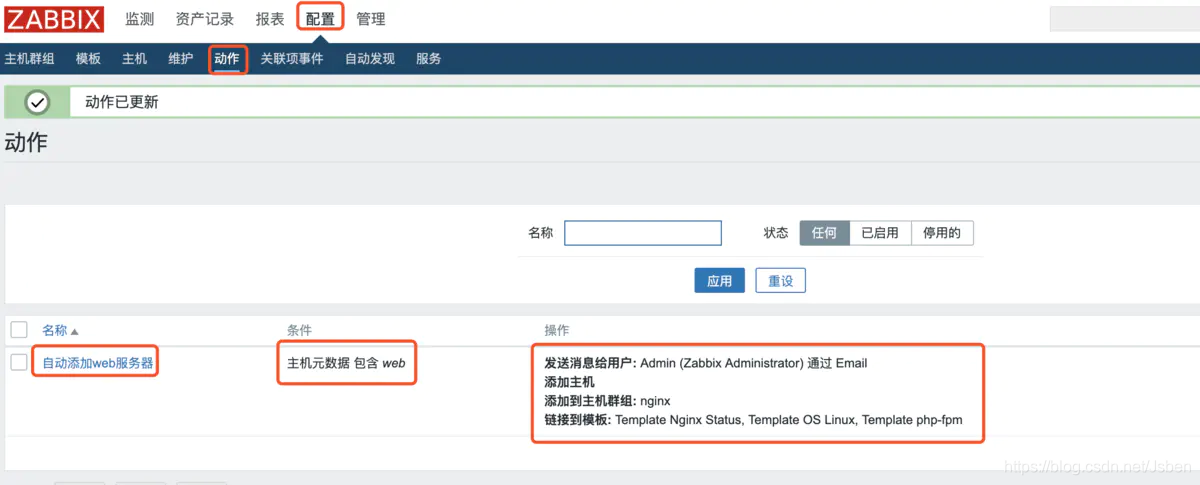
Task: Tick checkbox for 自动添加web服务器 row
Action: pos(19,362)
